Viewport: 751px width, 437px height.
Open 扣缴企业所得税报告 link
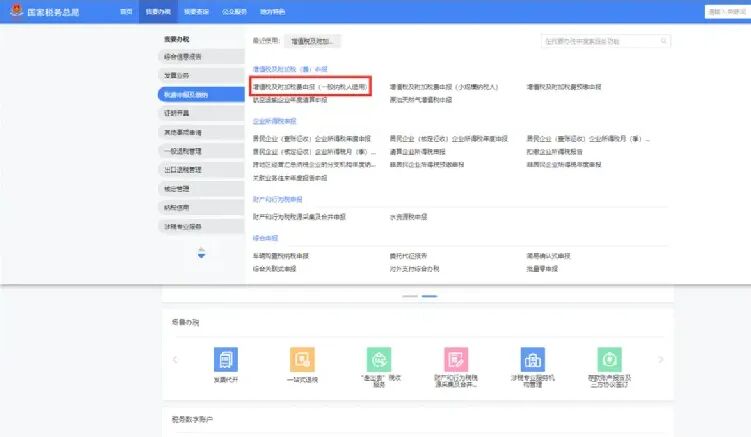[555, 151]
